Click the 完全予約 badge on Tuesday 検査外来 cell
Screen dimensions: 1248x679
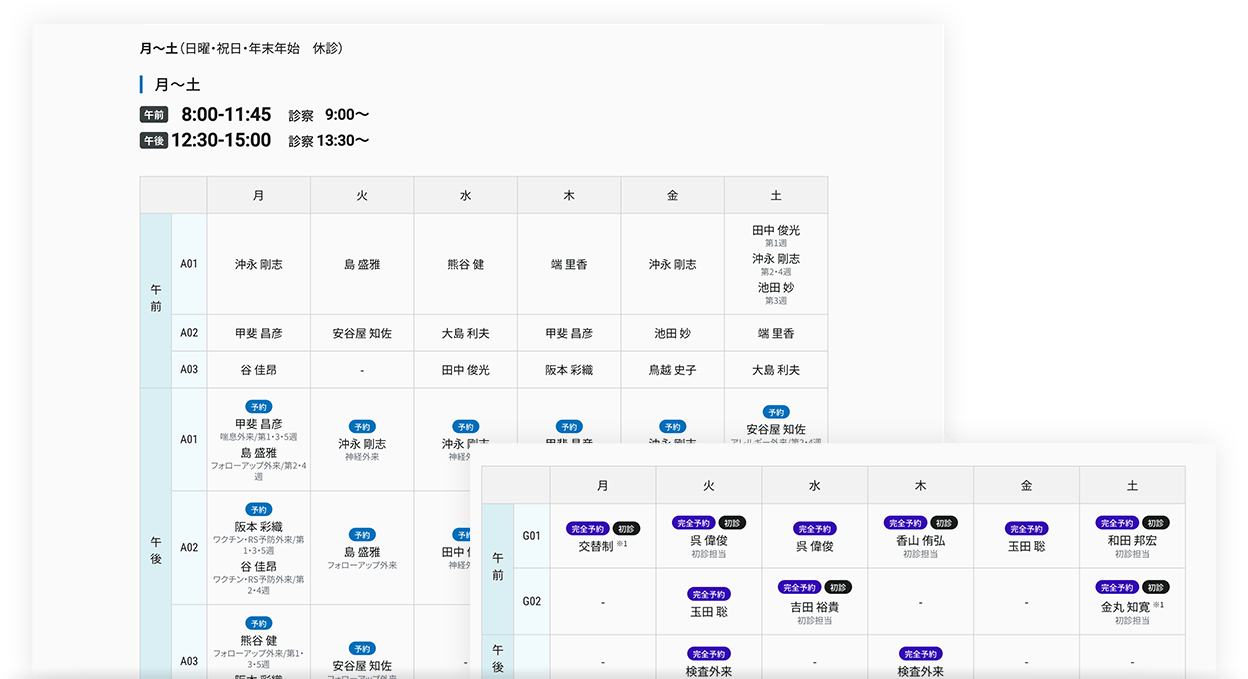pos(709,655)
